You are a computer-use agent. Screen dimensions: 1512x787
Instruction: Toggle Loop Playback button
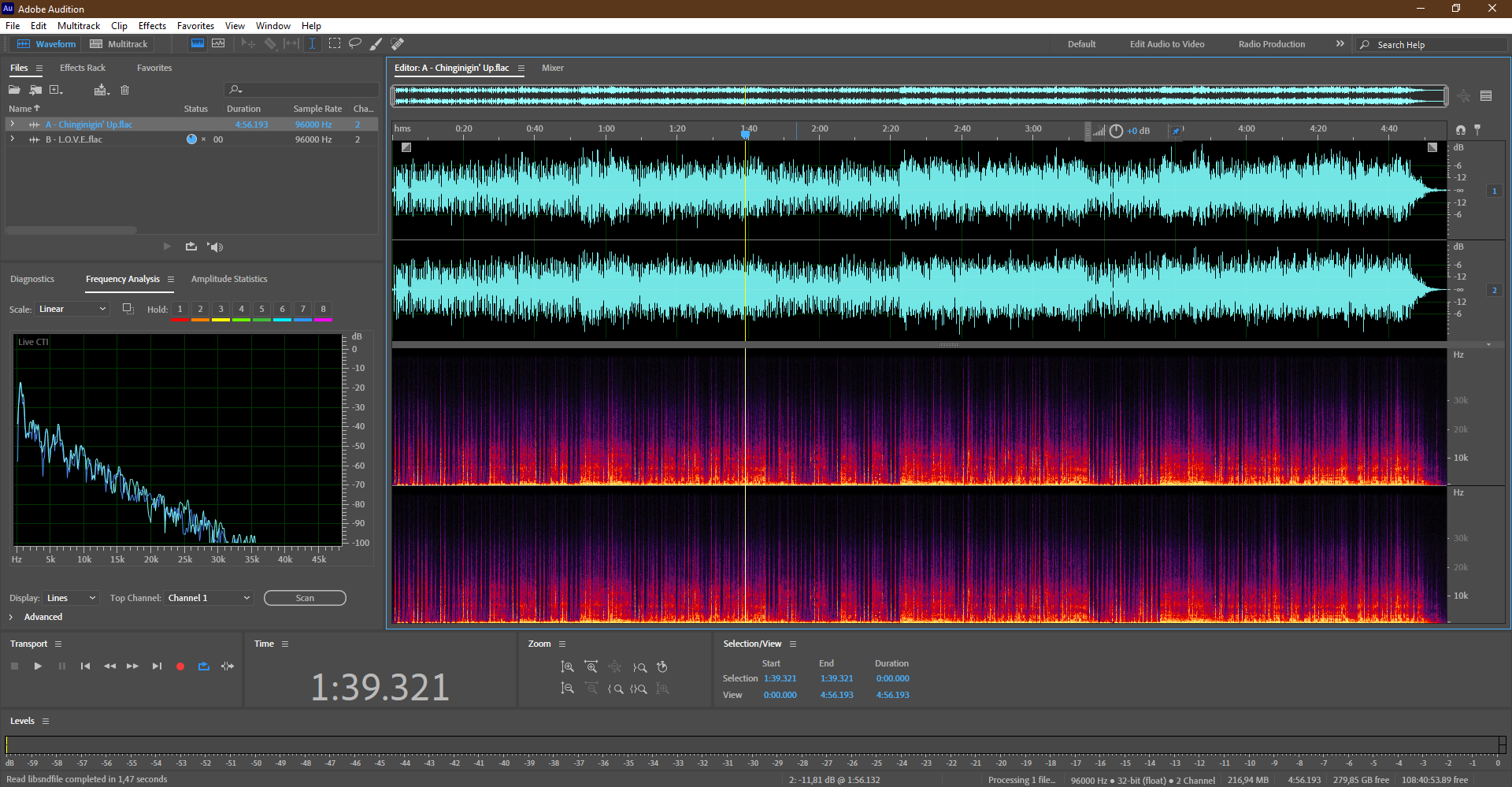204,666
